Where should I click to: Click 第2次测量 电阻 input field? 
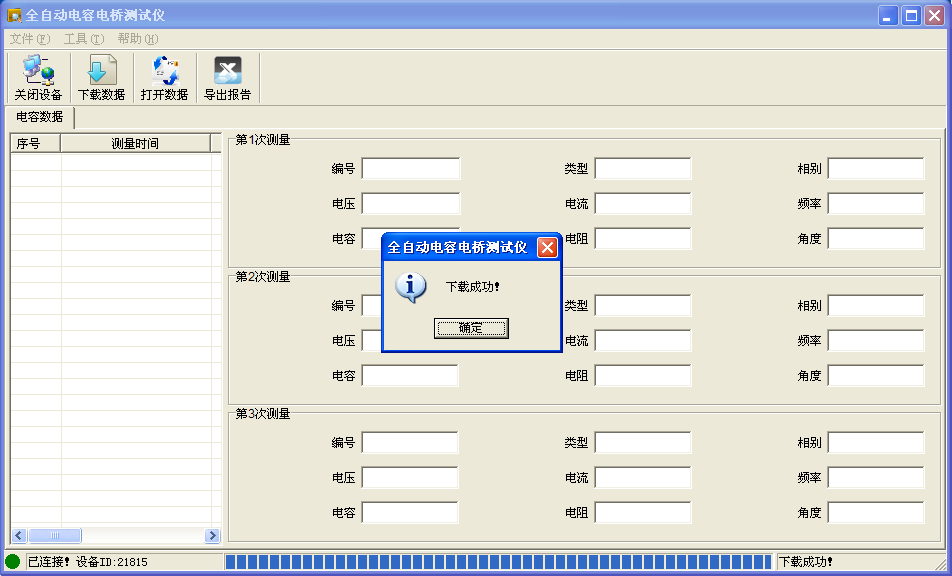[x=642, y=376]
